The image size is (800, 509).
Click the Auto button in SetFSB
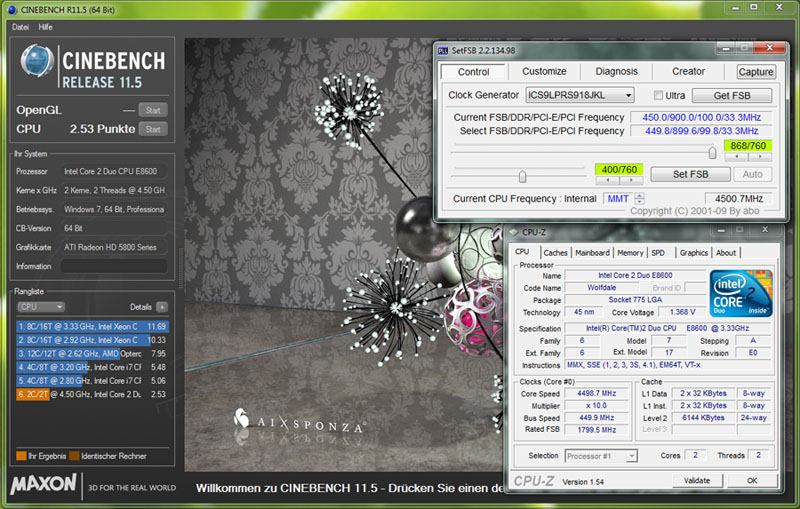point(753,174)
